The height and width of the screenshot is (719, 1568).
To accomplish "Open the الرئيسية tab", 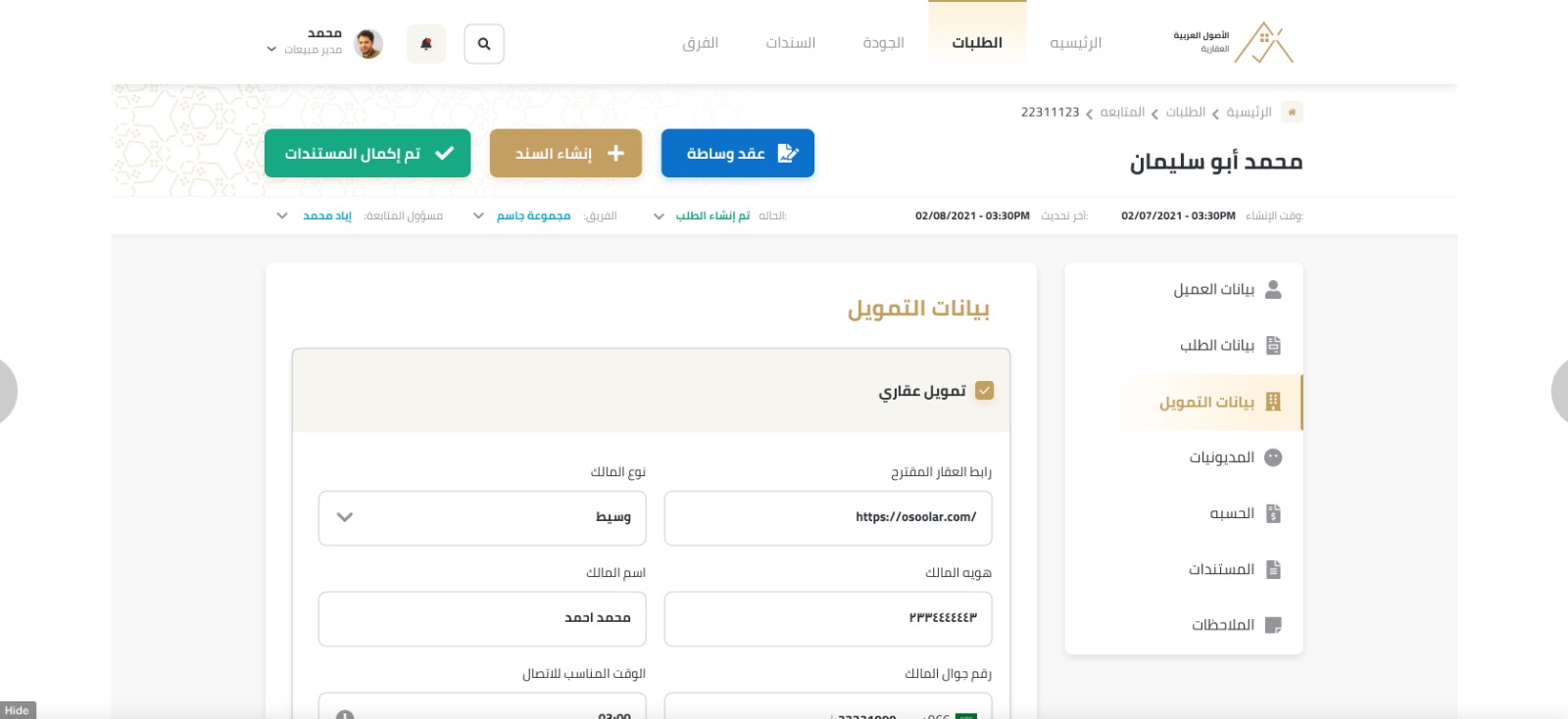I will tap(1075, 43).
